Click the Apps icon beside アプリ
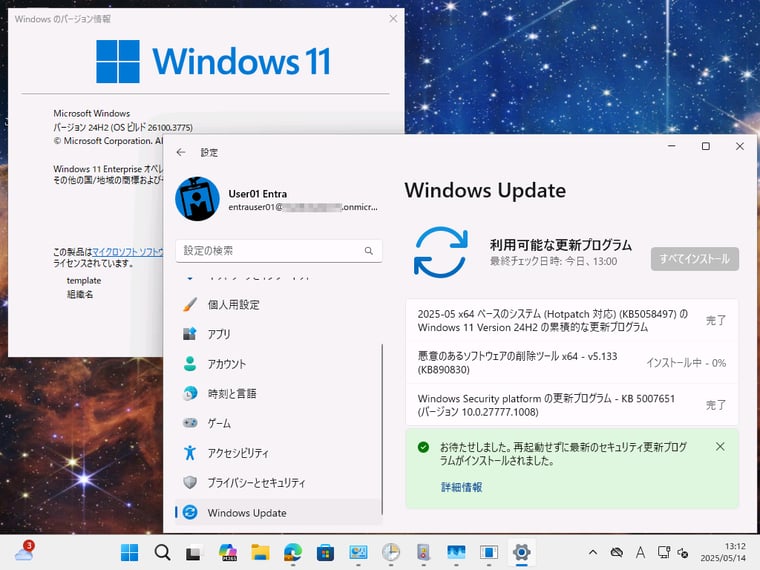This screenshot has height=570, width=760. click(190, 333)
